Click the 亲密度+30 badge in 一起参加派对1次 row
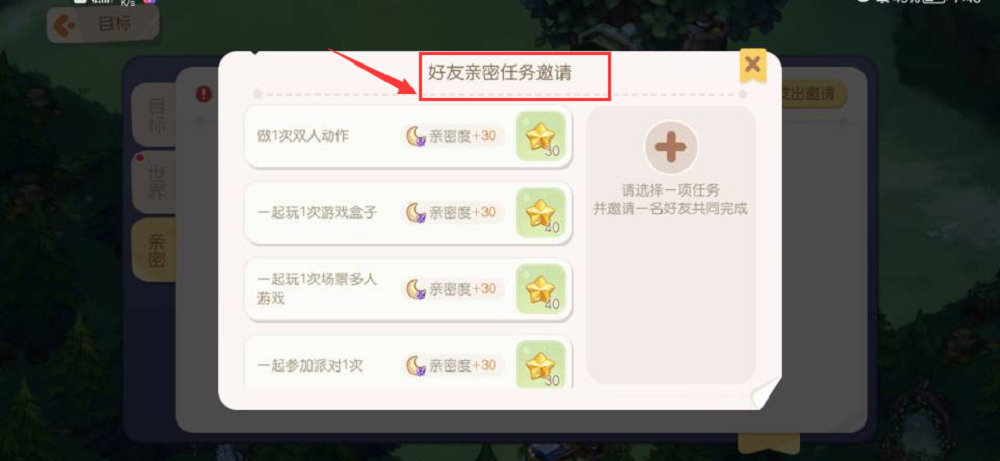 pyautogui.click(x=453, y=365)
